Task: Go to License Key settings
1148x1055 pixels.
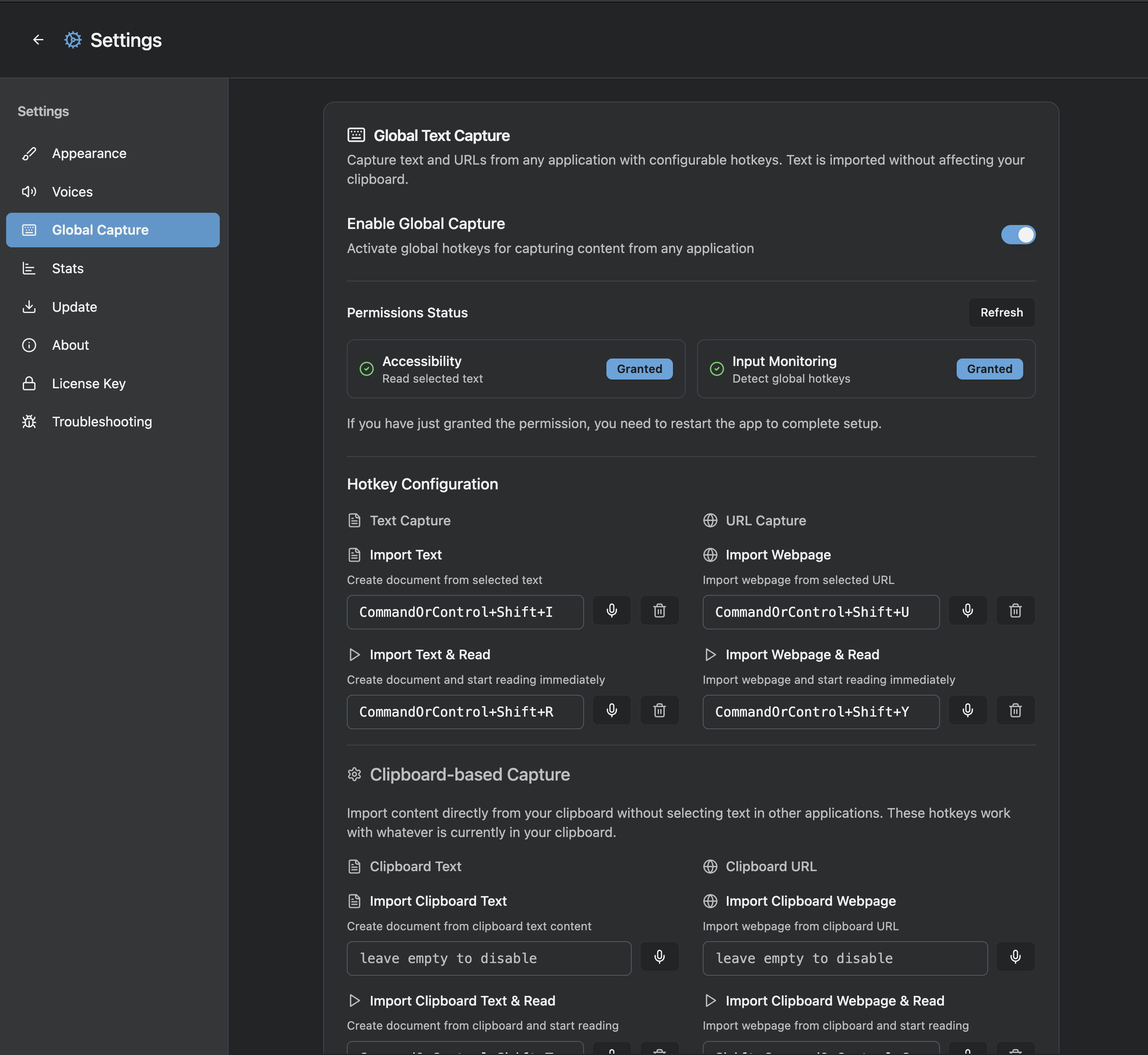Action: point(88,383)
